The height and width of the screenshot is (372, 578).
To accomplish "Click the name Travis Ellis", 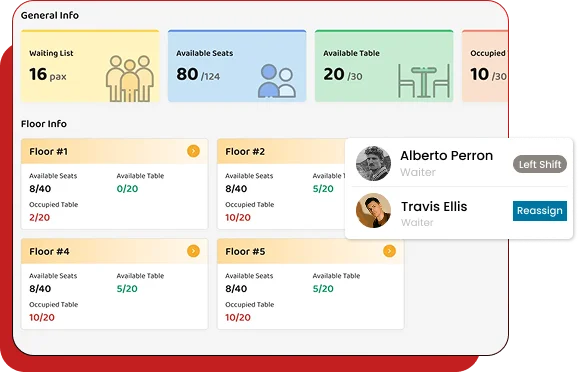I will click(x=434, y=206).
